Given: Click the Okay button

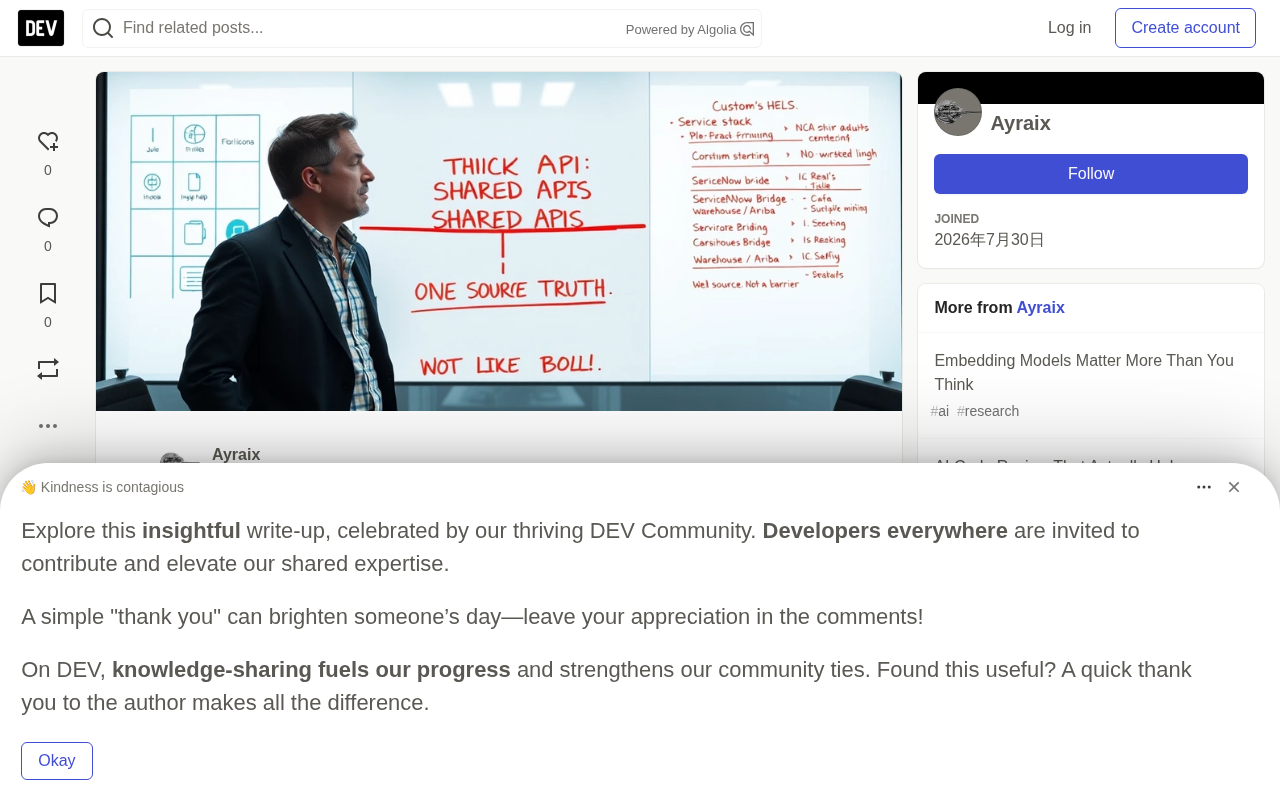Looking at the screenshot, I should (57, 761).
